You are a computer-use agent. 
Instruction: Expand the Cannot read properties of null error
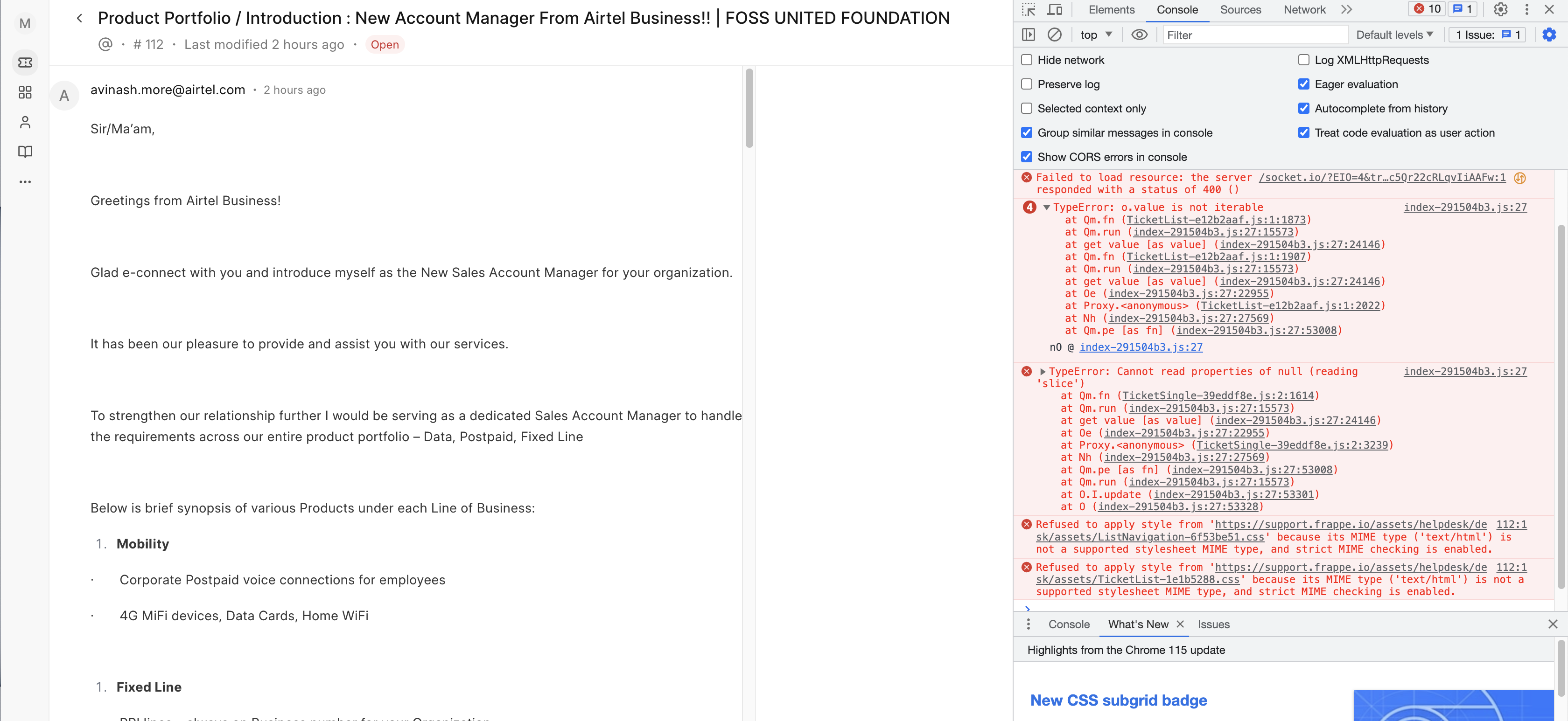(x=1043, y=371)
